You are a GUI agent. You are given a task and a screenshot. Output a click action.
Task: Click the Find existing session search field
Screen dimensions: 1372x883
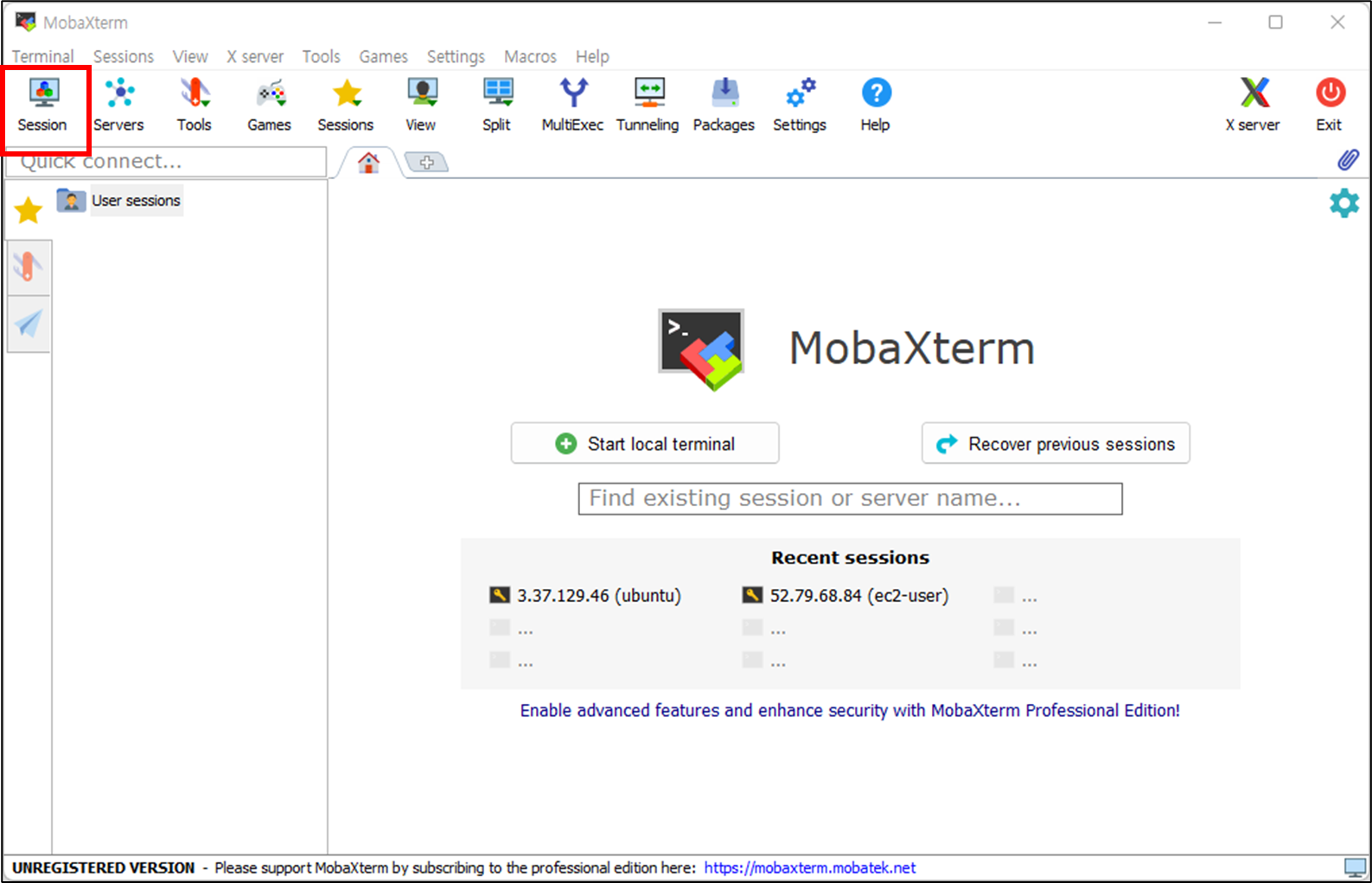[x=850, y=498]
